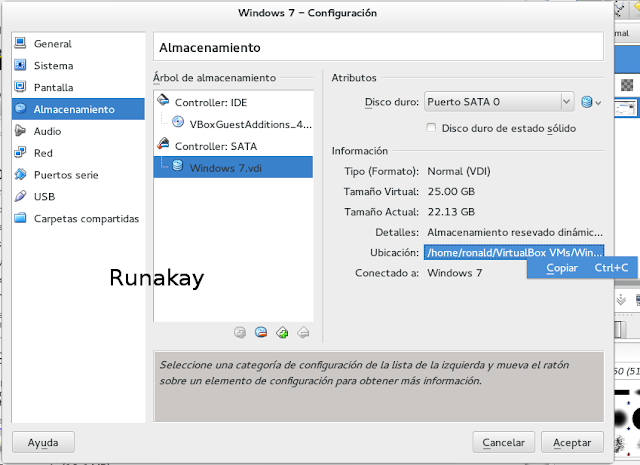Click the 25.00 GB virtual size value
The width and height of the screenshot is (640, 465).
click(x=451, y=191)
